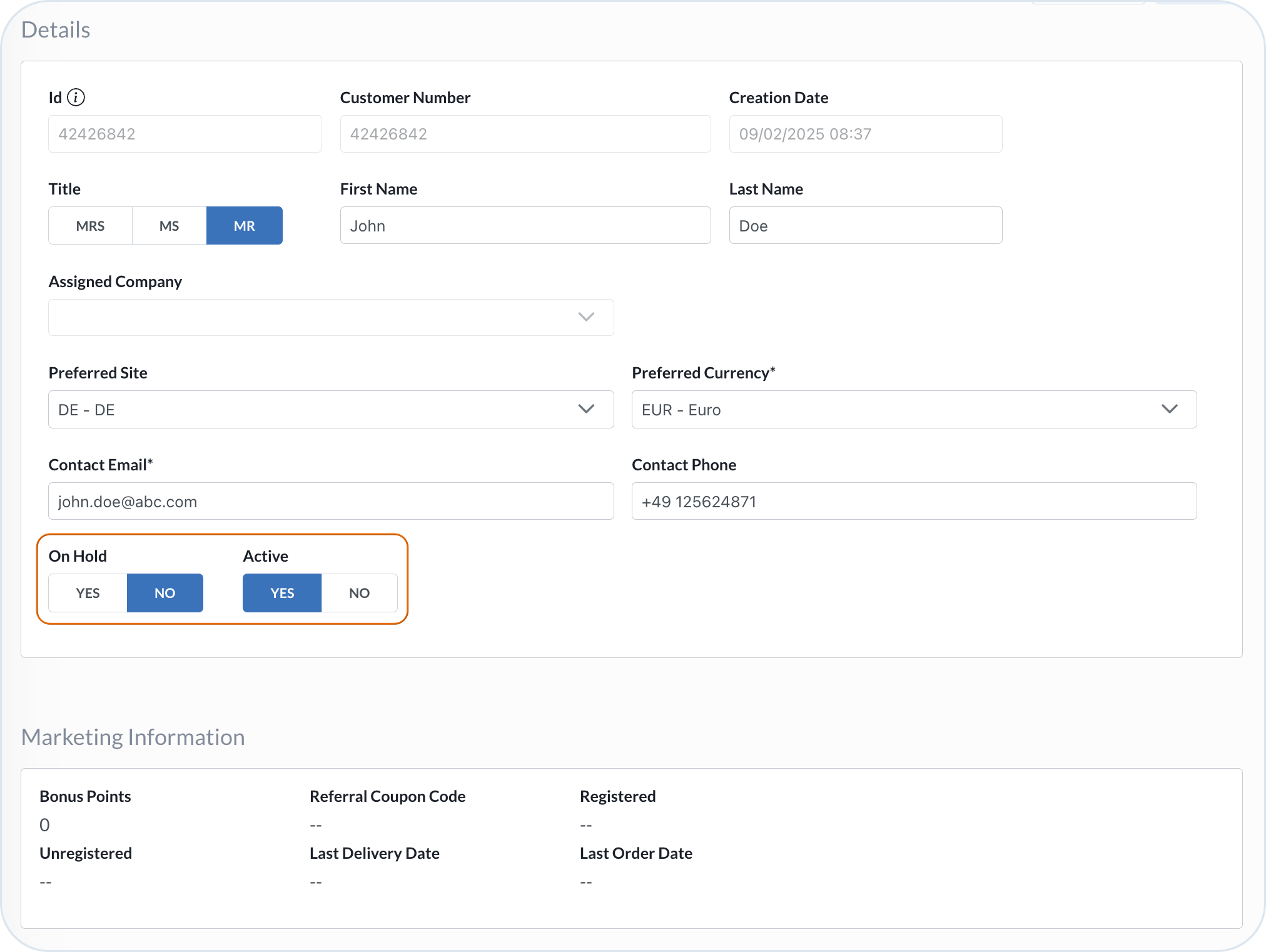Set Active to YES
The width and height of the screenshot is (1266, 952).
pos(282,593)
